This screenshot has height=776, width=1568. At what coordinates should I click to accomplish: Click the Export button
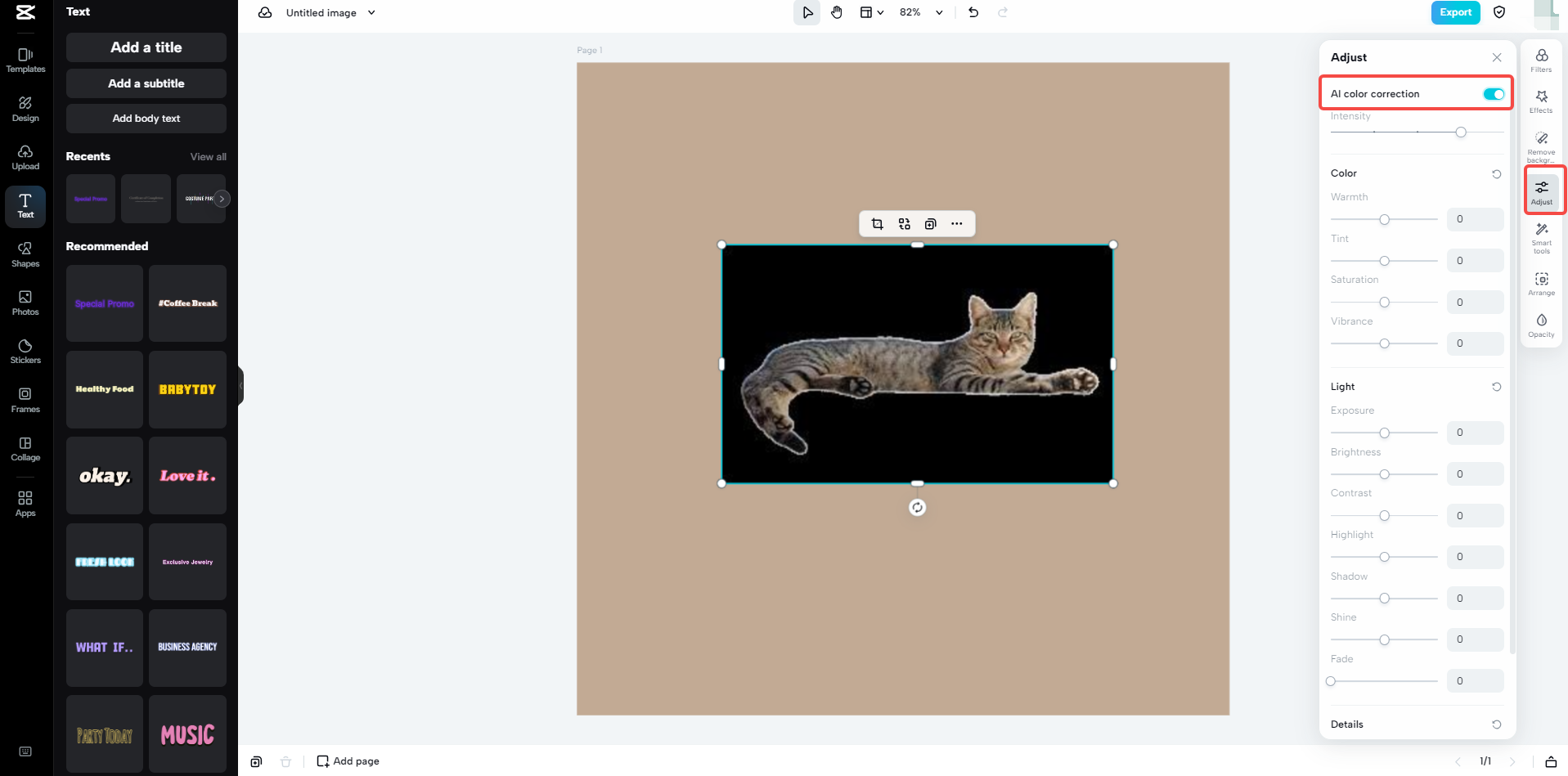pyautogui.click(x=1454, y=12)
